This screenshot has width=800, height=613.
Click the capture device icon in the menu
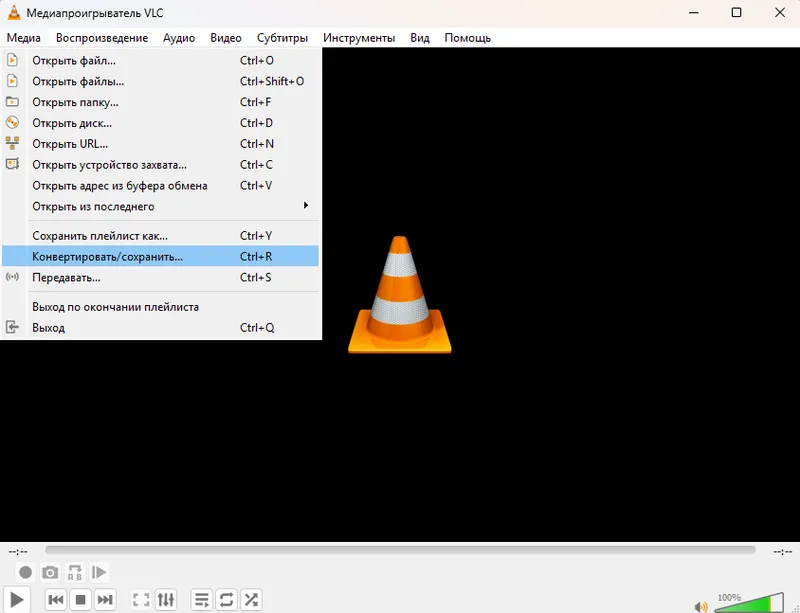(x=12, y=164)
